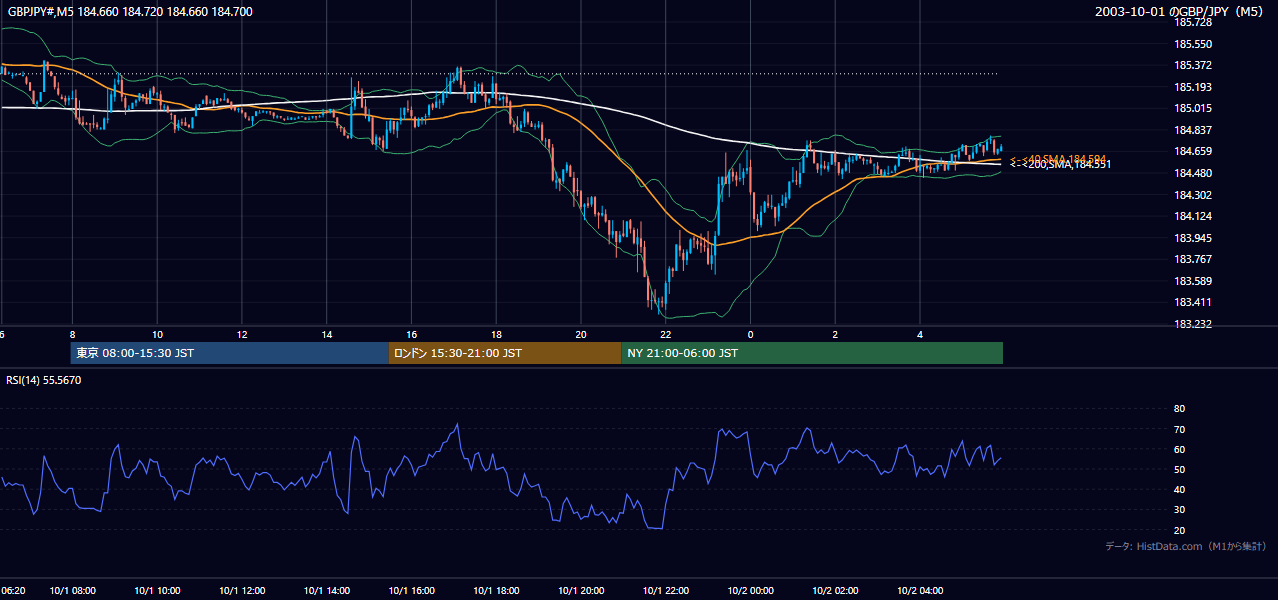The width and height of the screenshot is (1278, 600).
Task: Click the 10/1 12:00 time axis label
Action: pyautogui.click(x=241, y=591)
